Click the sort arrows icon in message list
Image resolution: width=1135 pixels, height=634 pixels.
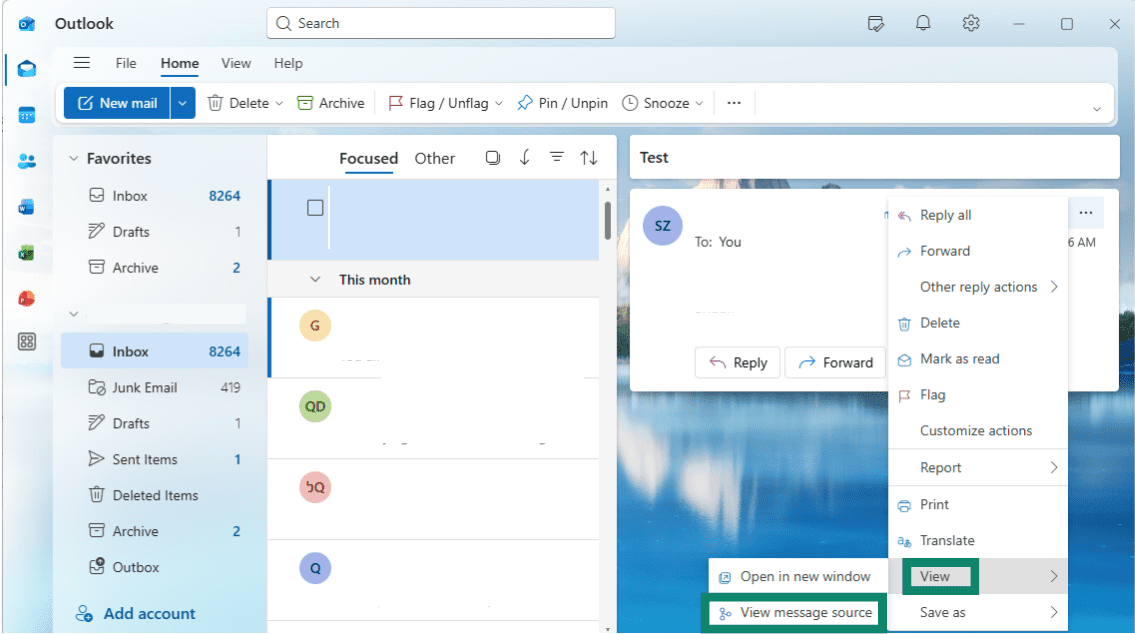point(588,158)
